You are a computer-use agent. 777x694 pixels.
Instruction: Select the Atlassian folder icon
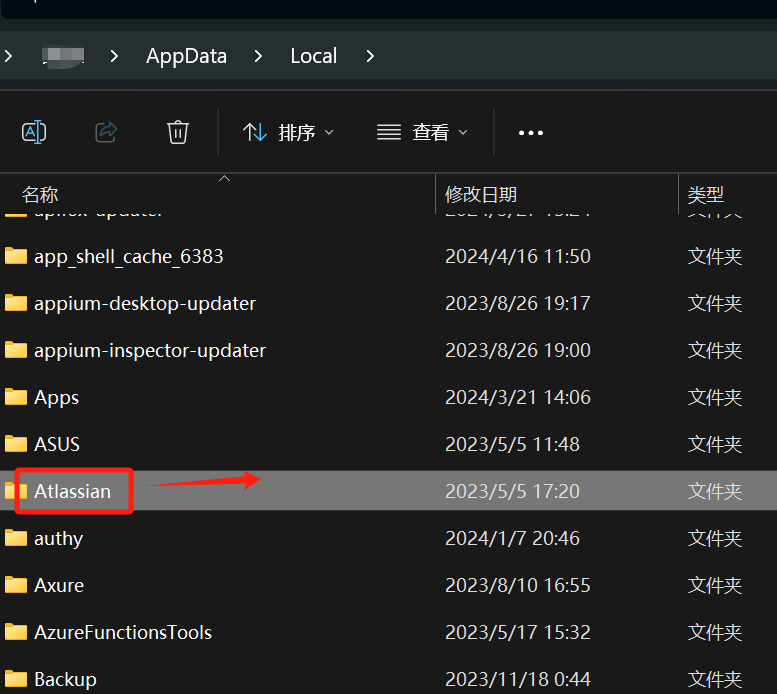tap(16, 491)
